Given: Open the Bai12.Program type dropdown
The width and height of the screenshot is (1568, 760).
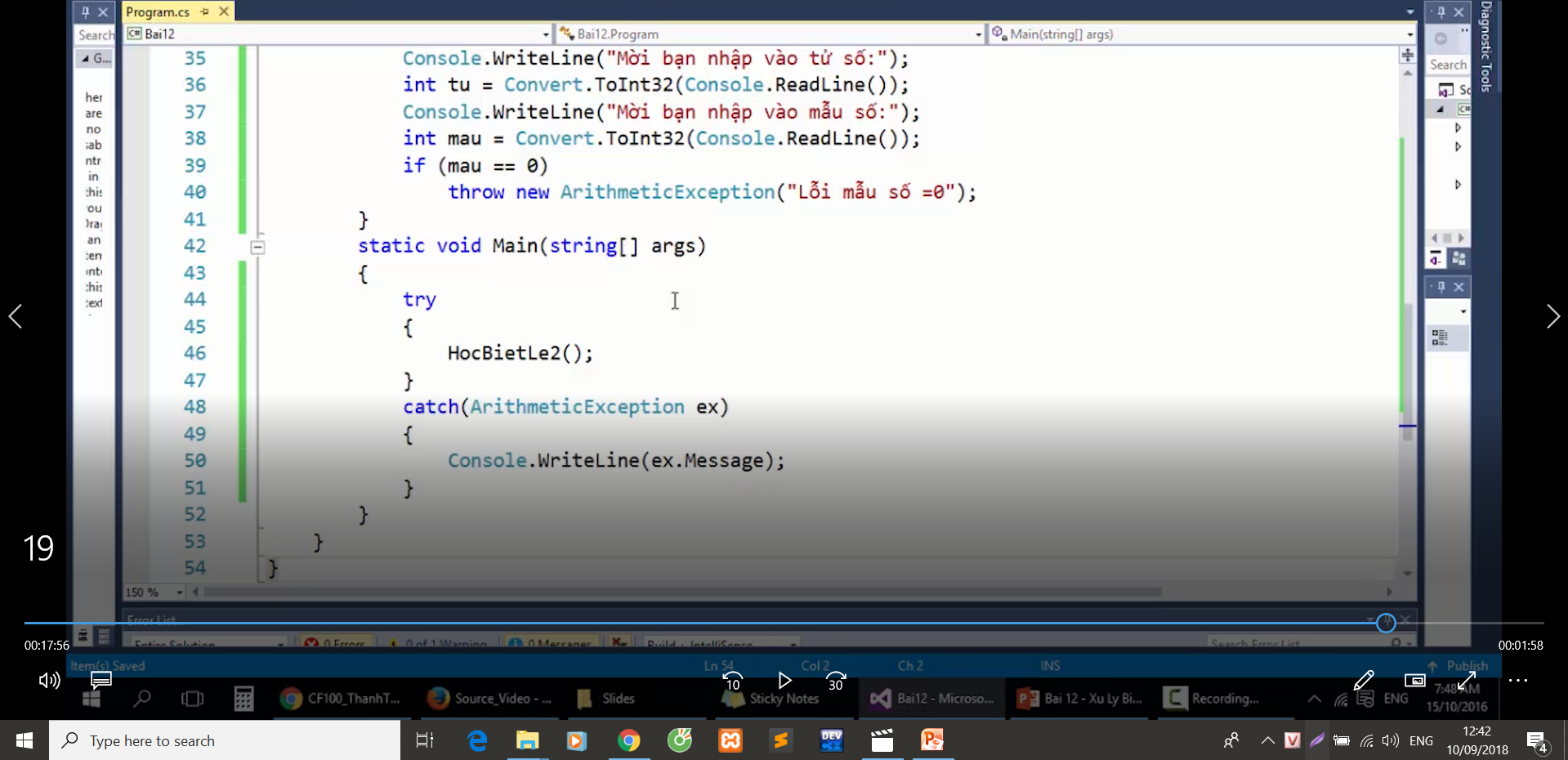Looking at the screenshot, I should coord(771,34).
